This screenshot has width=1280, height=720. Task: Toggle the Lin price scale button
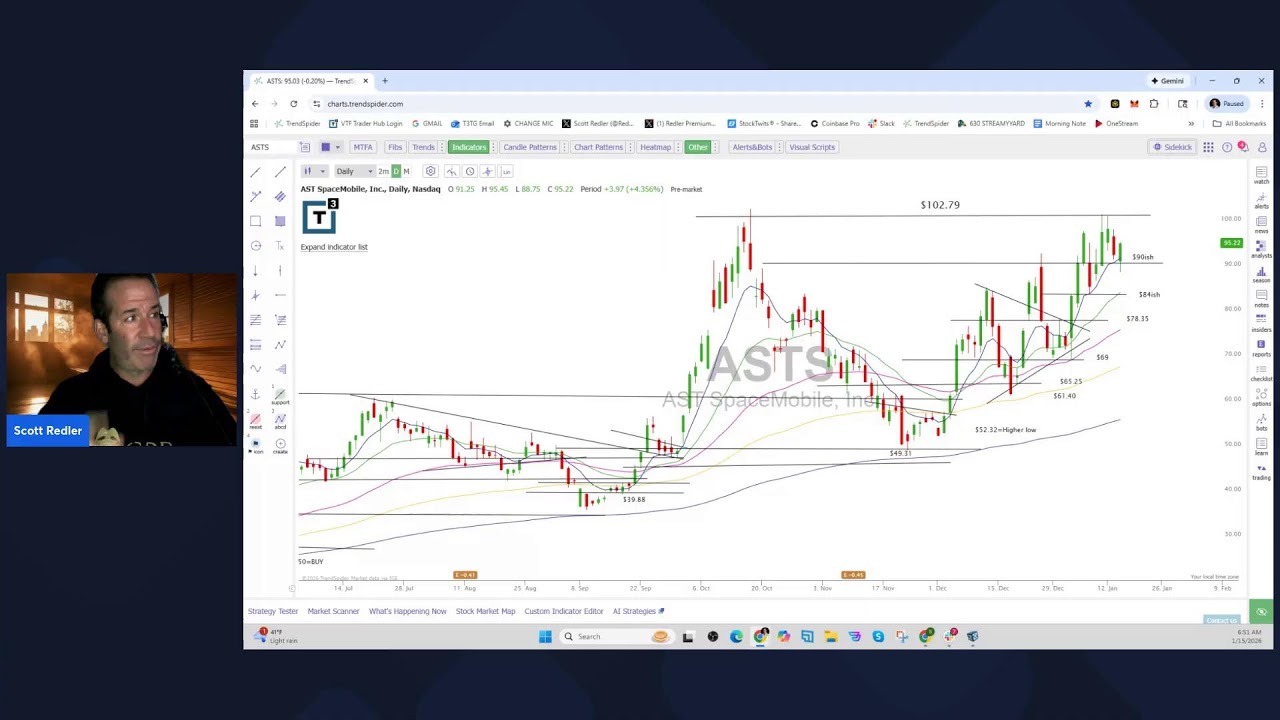click(x=506, y=171)
